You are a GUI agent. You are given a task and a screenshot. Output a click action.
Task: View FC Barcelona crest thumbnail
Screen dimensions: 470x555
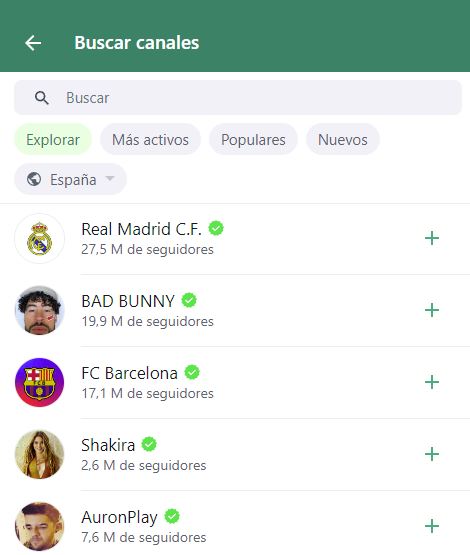tap(40, 382)
